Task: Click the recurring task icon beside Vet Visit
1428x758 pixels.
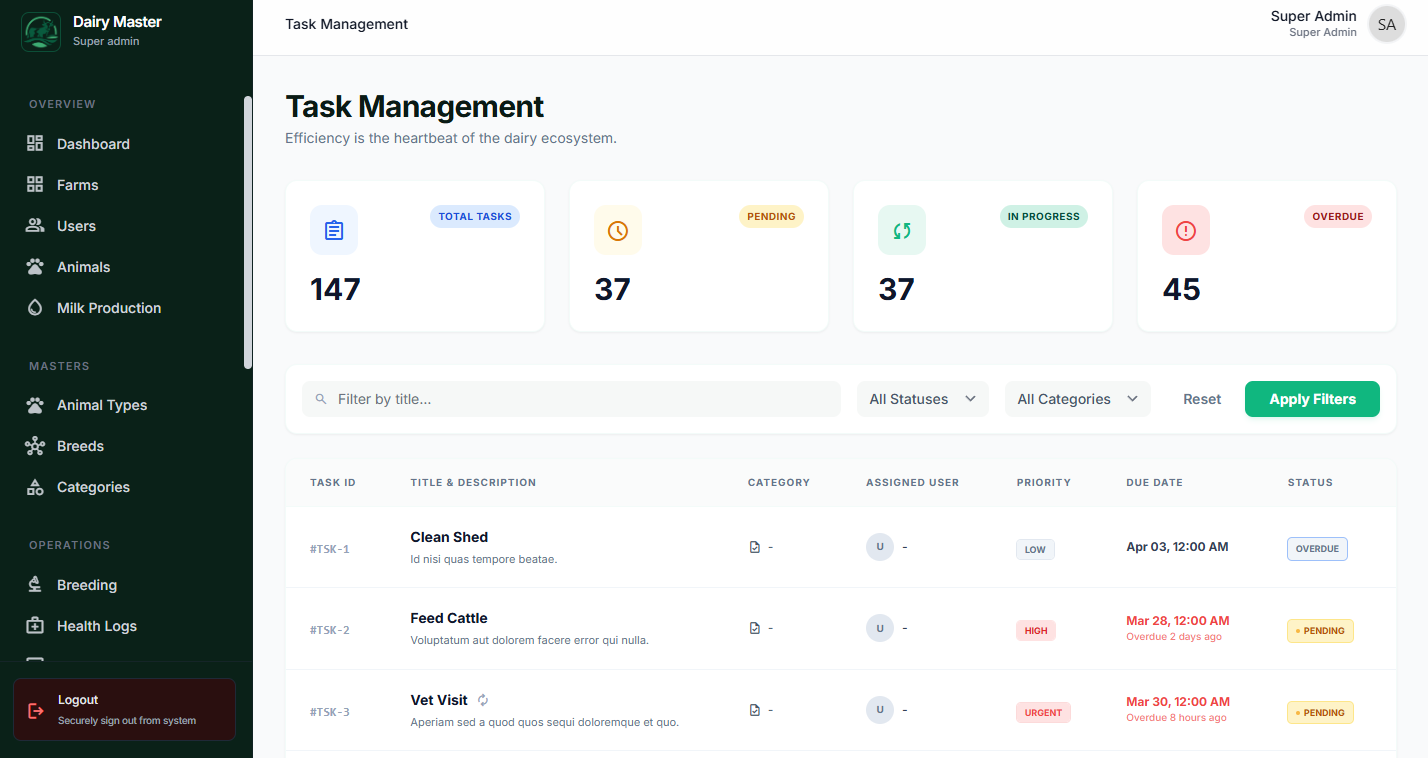Action: pos(481,700)
